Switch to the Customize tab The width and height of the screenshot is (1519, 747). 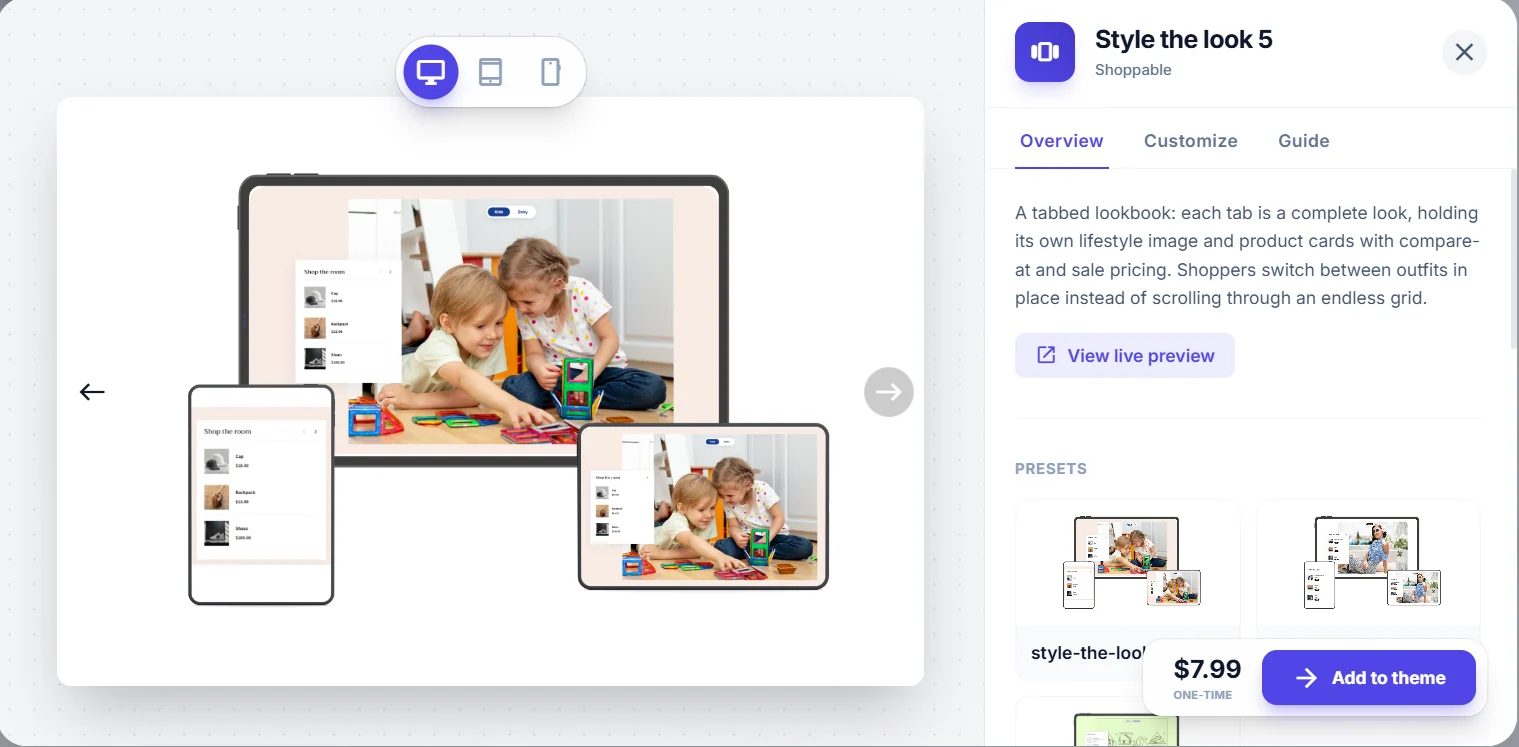[x=1191, y=141]
